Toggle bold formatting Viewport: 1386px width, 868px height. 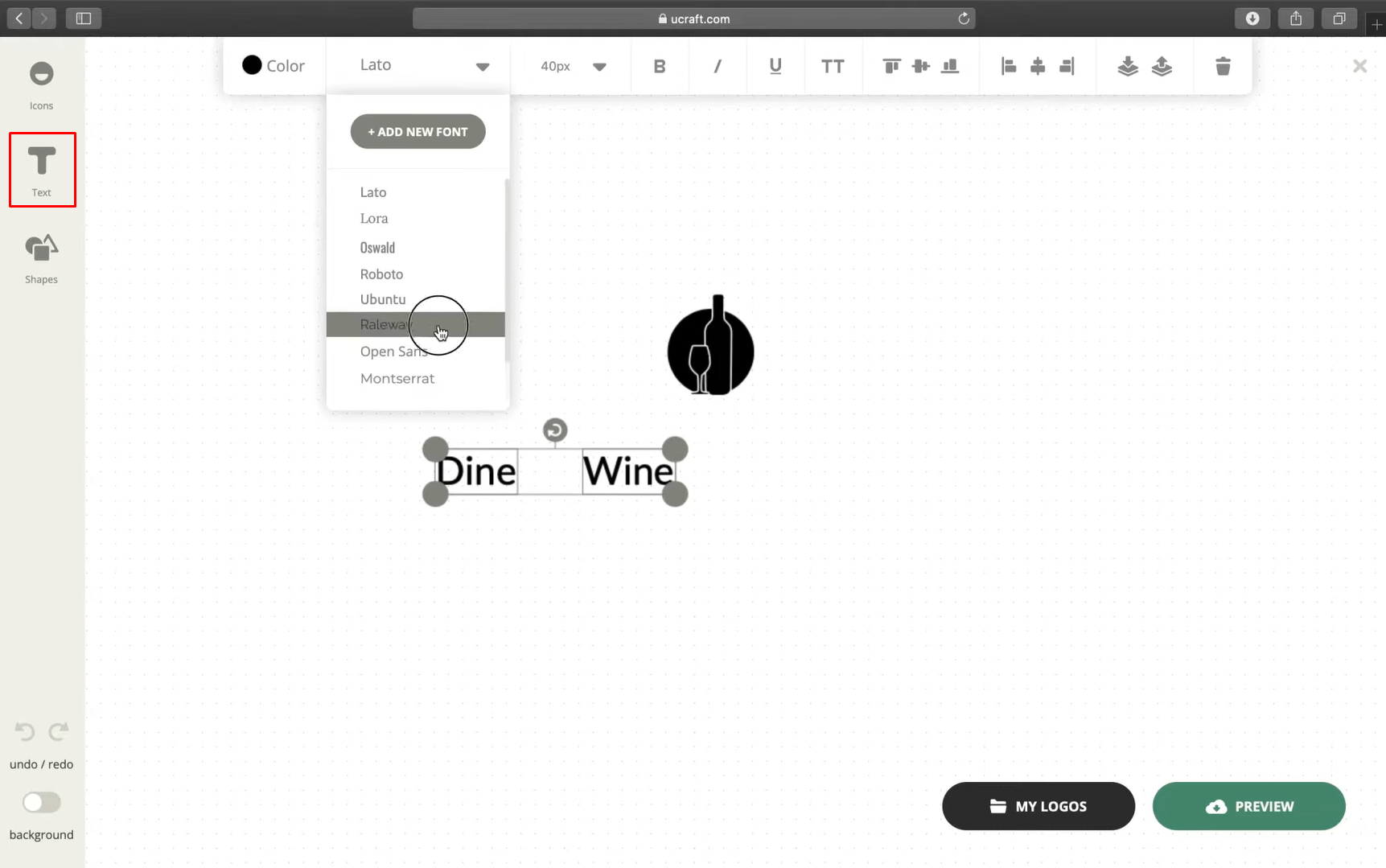point(660,66)
